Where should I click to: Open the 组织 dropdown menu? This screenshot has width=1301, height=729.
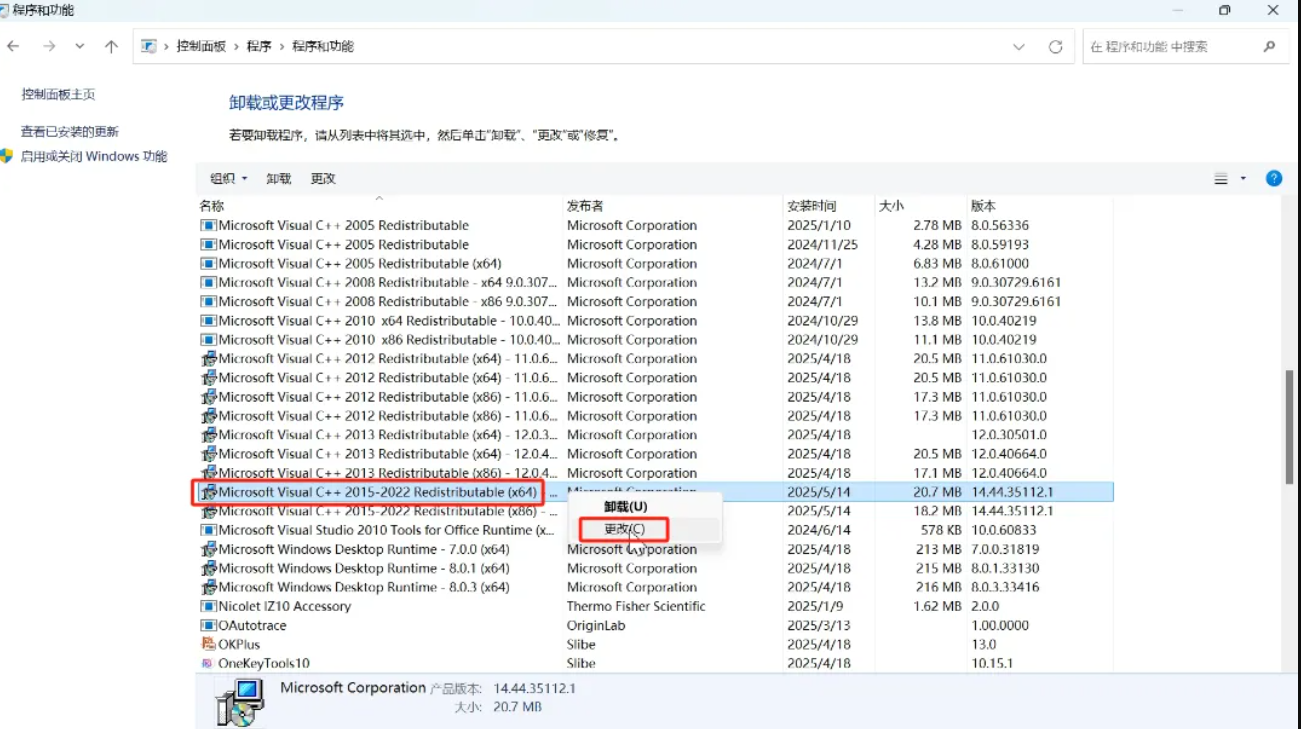point(228,178)
